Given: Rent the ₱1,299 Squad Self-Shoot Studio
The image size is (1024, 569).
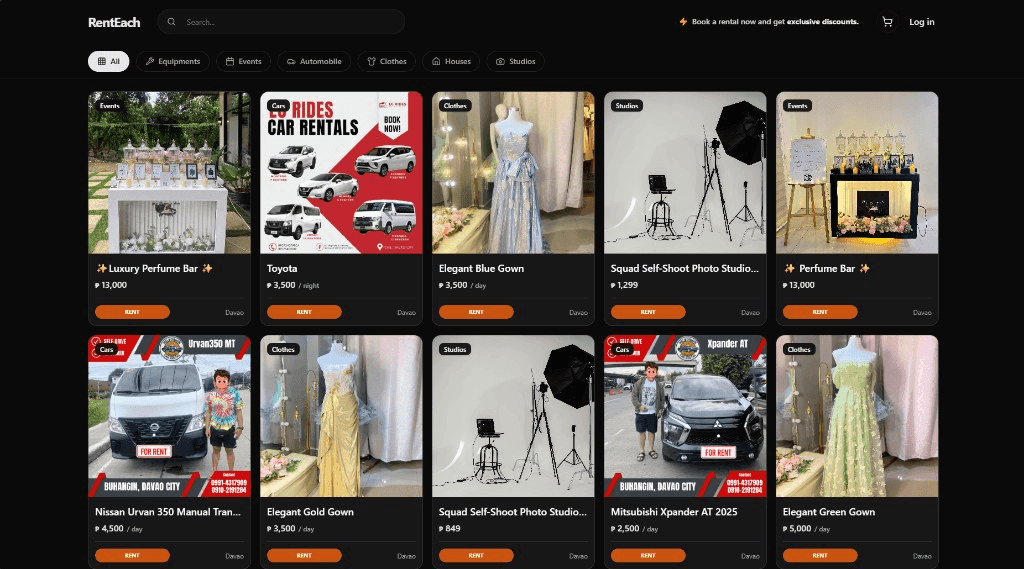Looking at the screenshot, I should click(648, 312).
